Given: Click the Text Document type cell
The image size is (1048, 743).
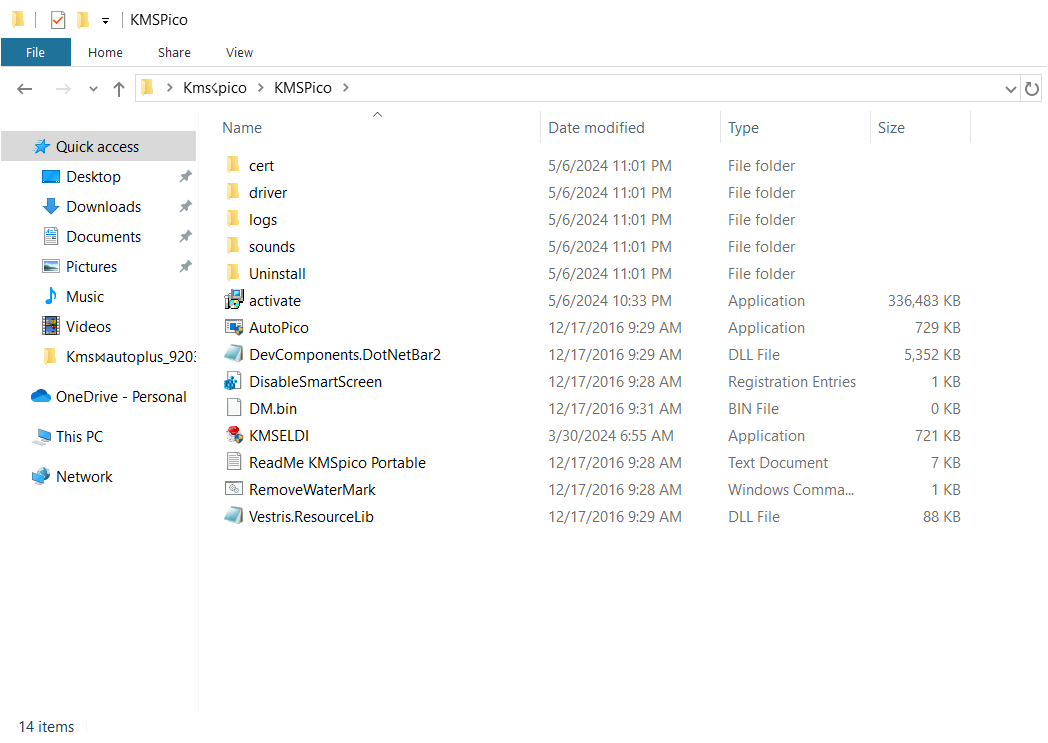Looking at the screenshot, I should [x=778, y=462].
